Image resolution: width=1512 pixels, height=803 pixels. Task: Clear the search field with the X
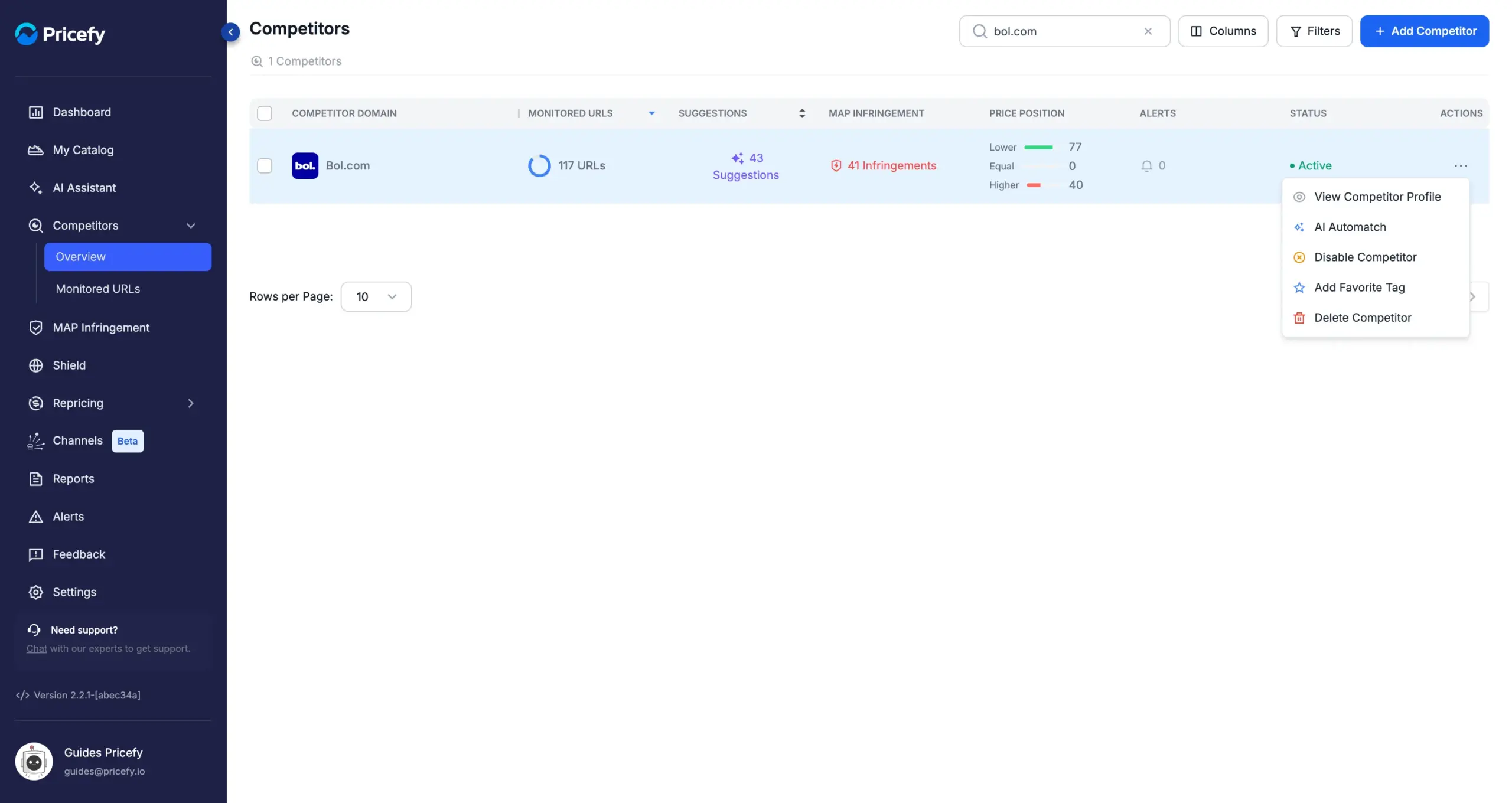click(1148, 31)
